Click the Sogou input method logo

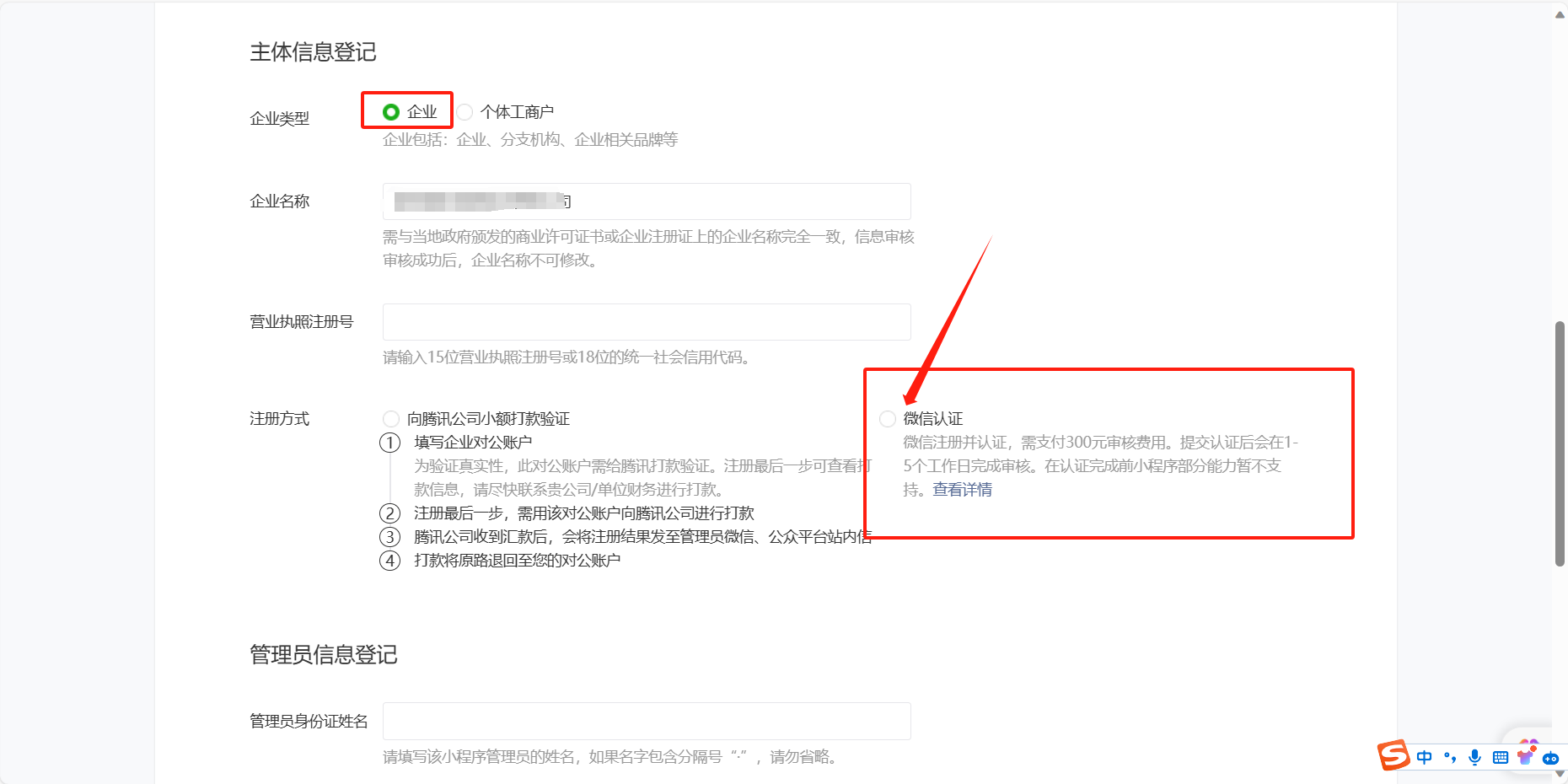(x=1393, y=755)
